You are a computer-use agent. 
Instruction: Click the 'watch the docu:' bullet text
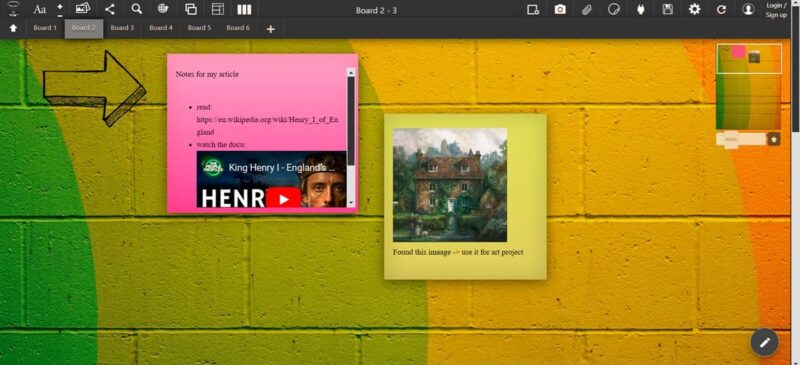point(221,145)
